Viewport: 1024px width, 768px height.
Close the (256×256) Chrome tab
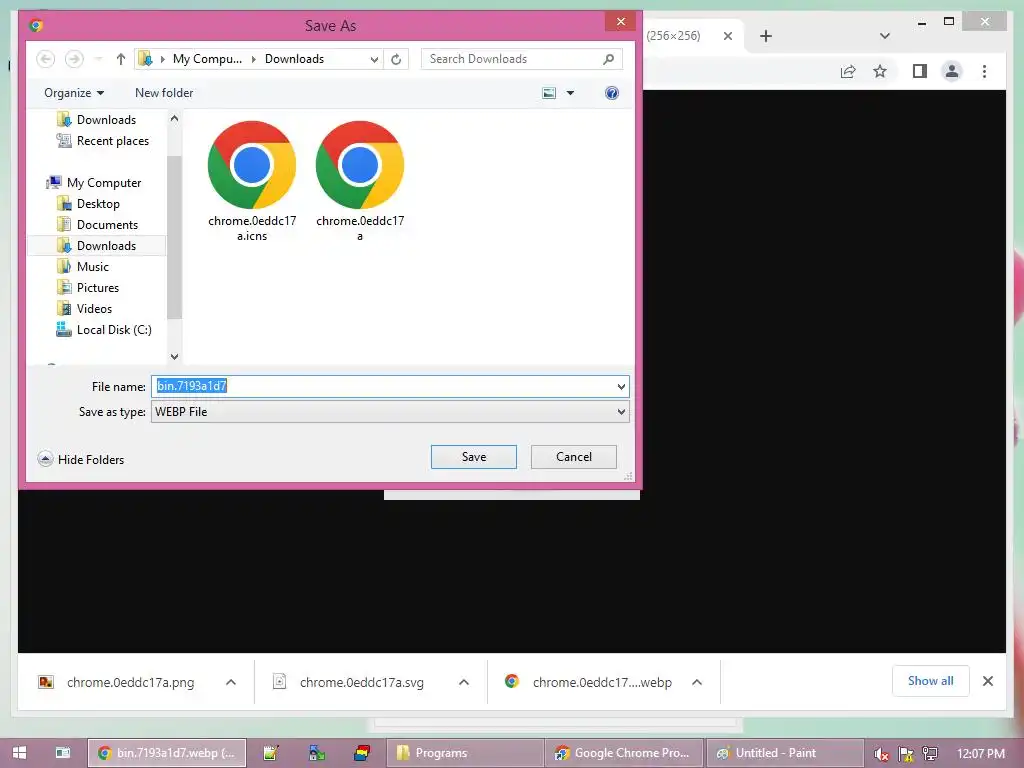tap(728, 36)
